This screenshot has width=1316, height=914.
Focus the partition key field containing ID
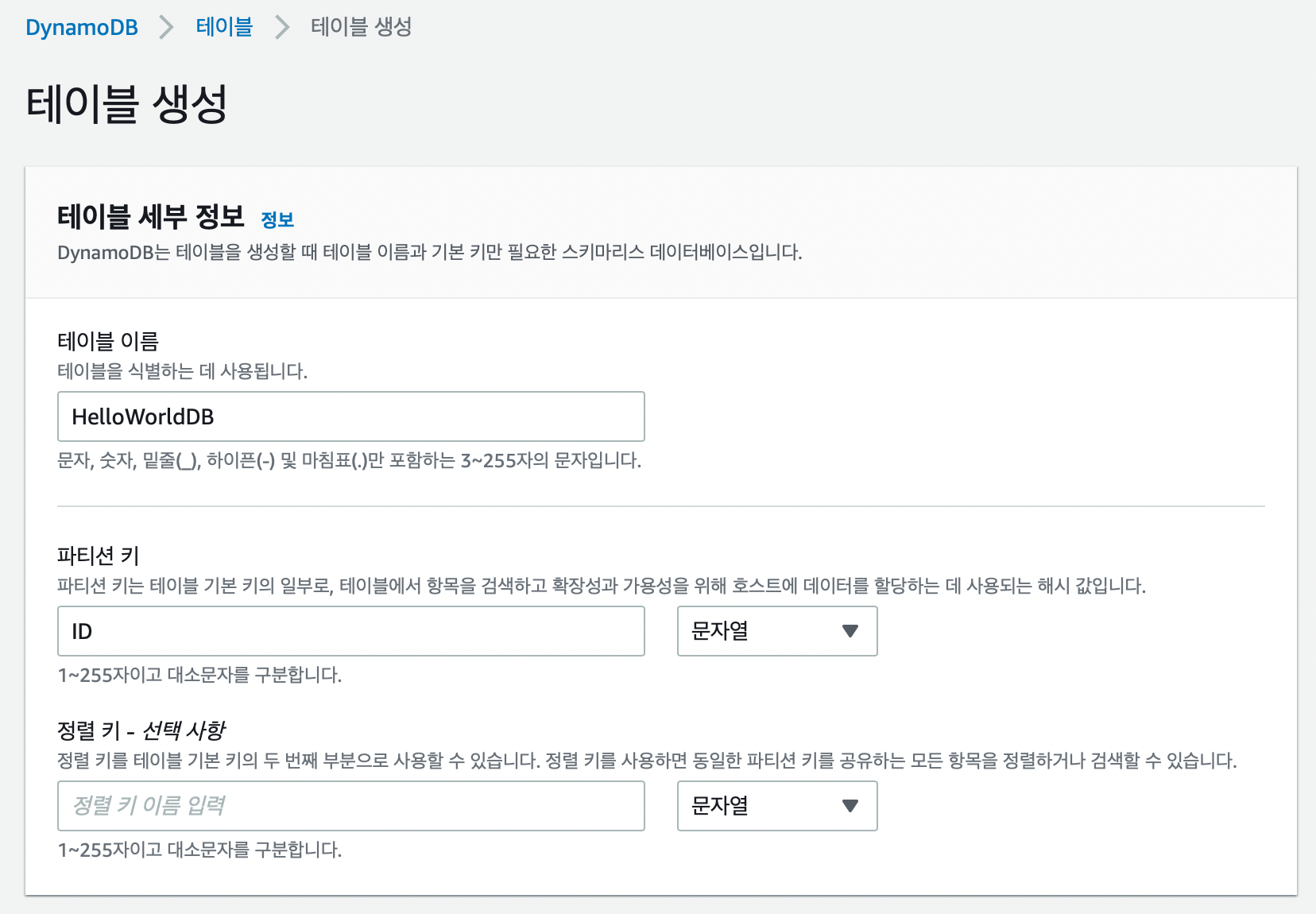[x=350, y=631]
